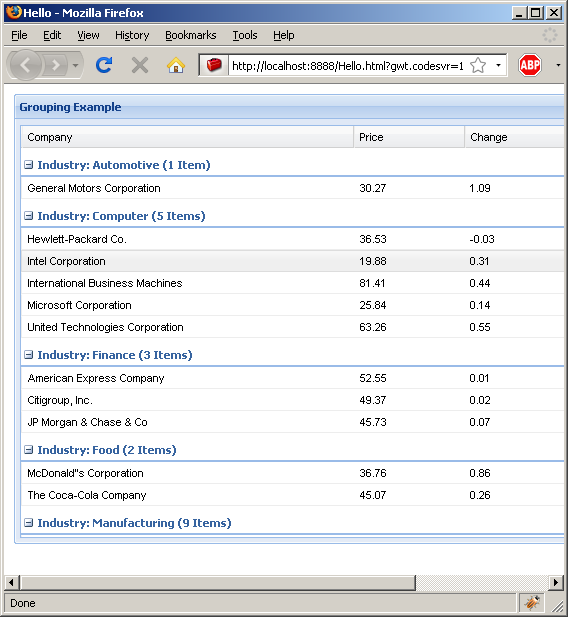Screen dimensions: 568x617
Task: Click inside the localhost URL address field
Action: tap(348, 66)
